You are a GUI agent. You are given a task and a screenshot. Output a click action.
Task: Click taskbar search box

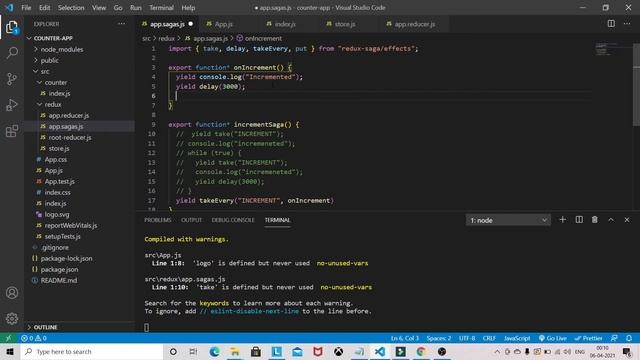click(x=92, y=351)
